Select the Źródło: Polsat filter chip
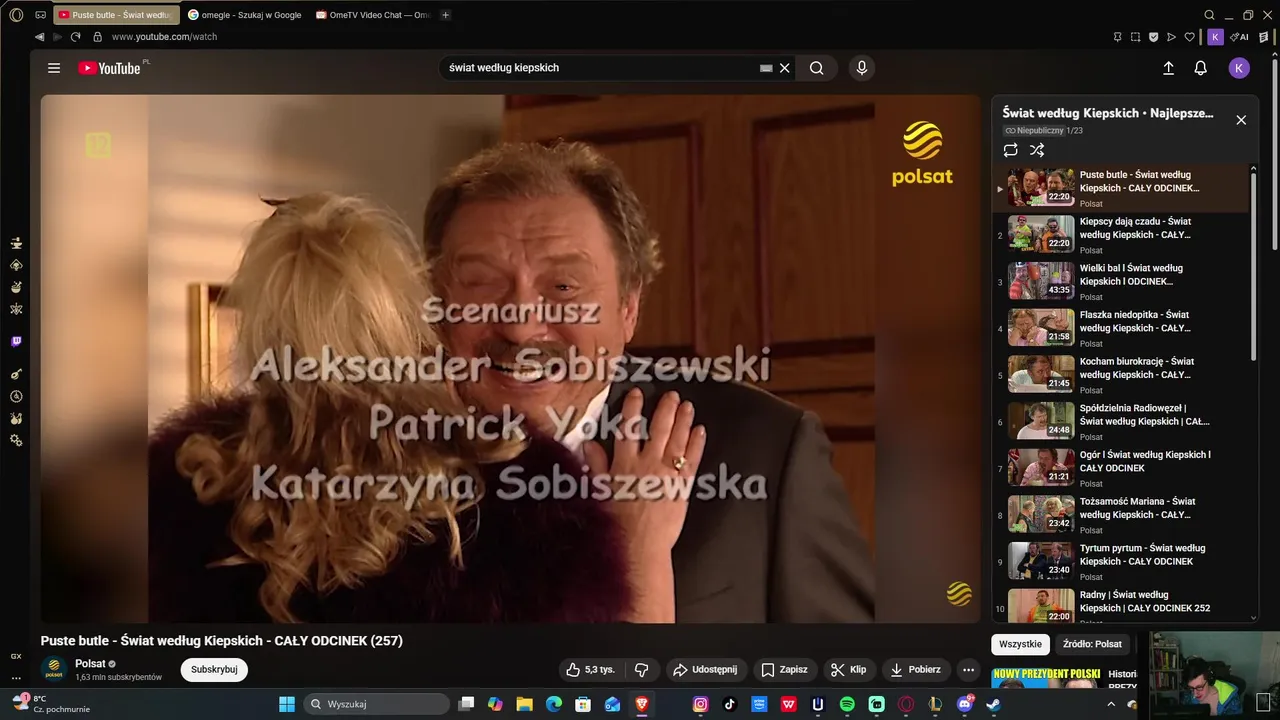 tap(1093, 644)
